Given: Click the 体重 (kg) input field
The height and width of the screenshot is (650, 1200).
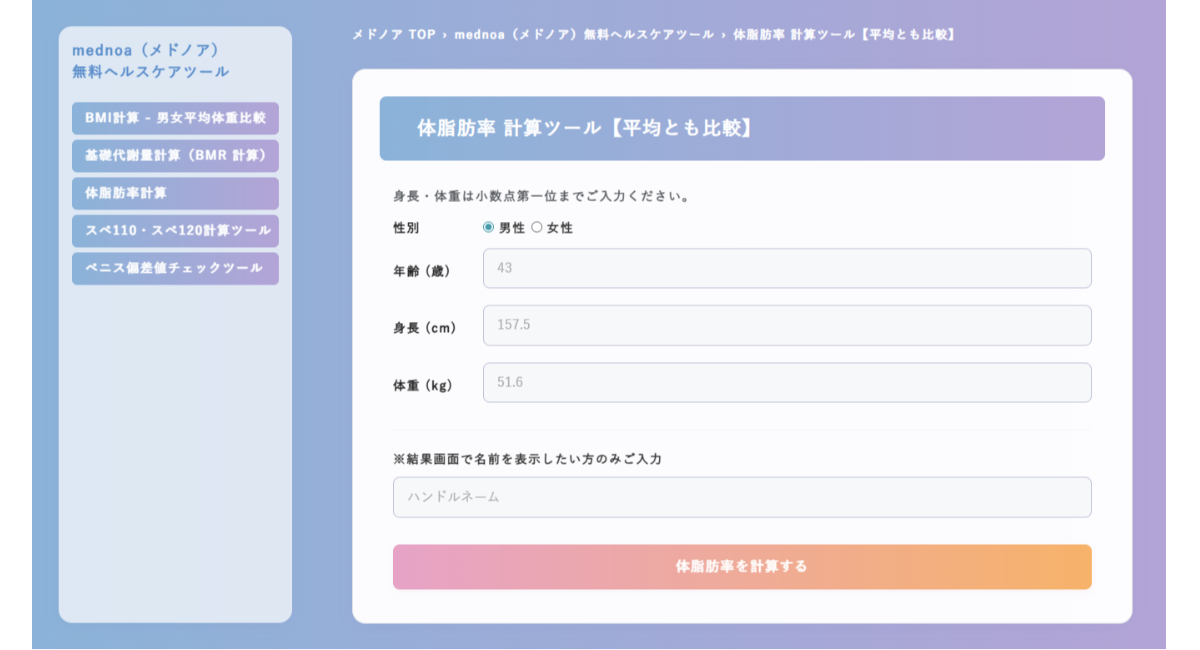Looking at the screenshot, I should 787,382.
